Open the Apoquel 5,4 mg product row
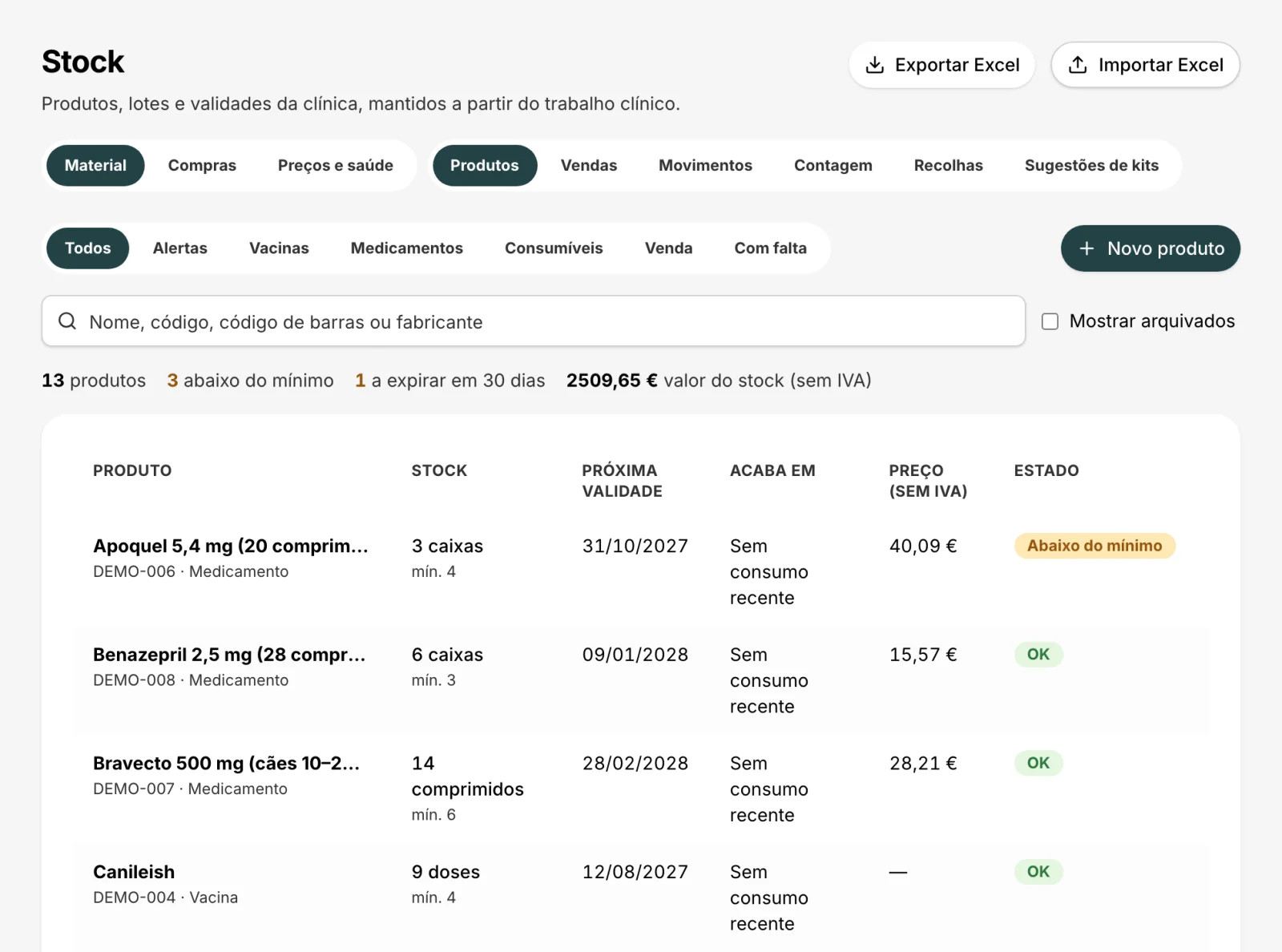This screenshot has width=1282, height=952. [641, 571]
